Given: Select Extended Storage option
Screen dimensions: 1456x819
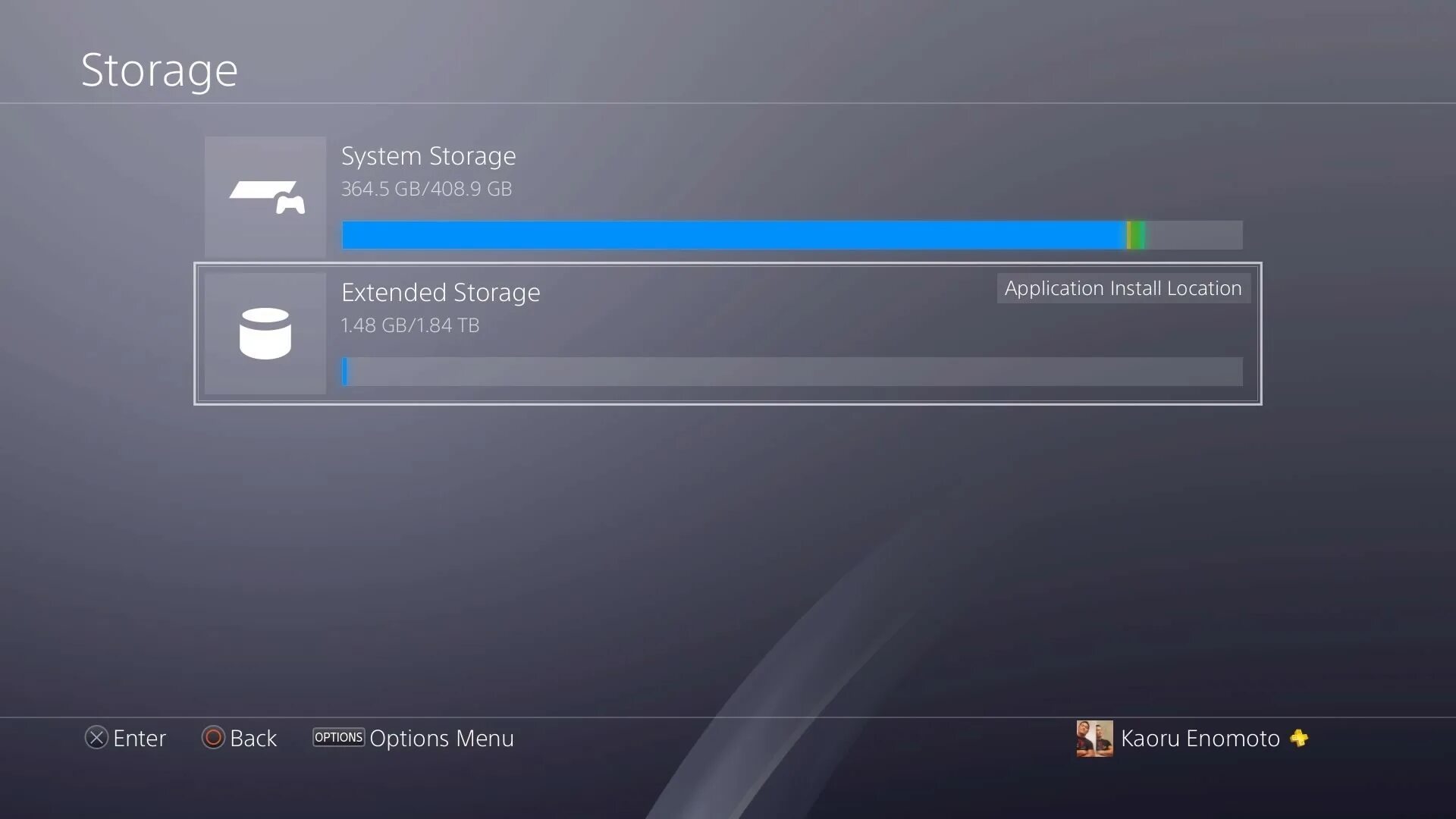Looking at the screenshot, I should tap(728, 334).
